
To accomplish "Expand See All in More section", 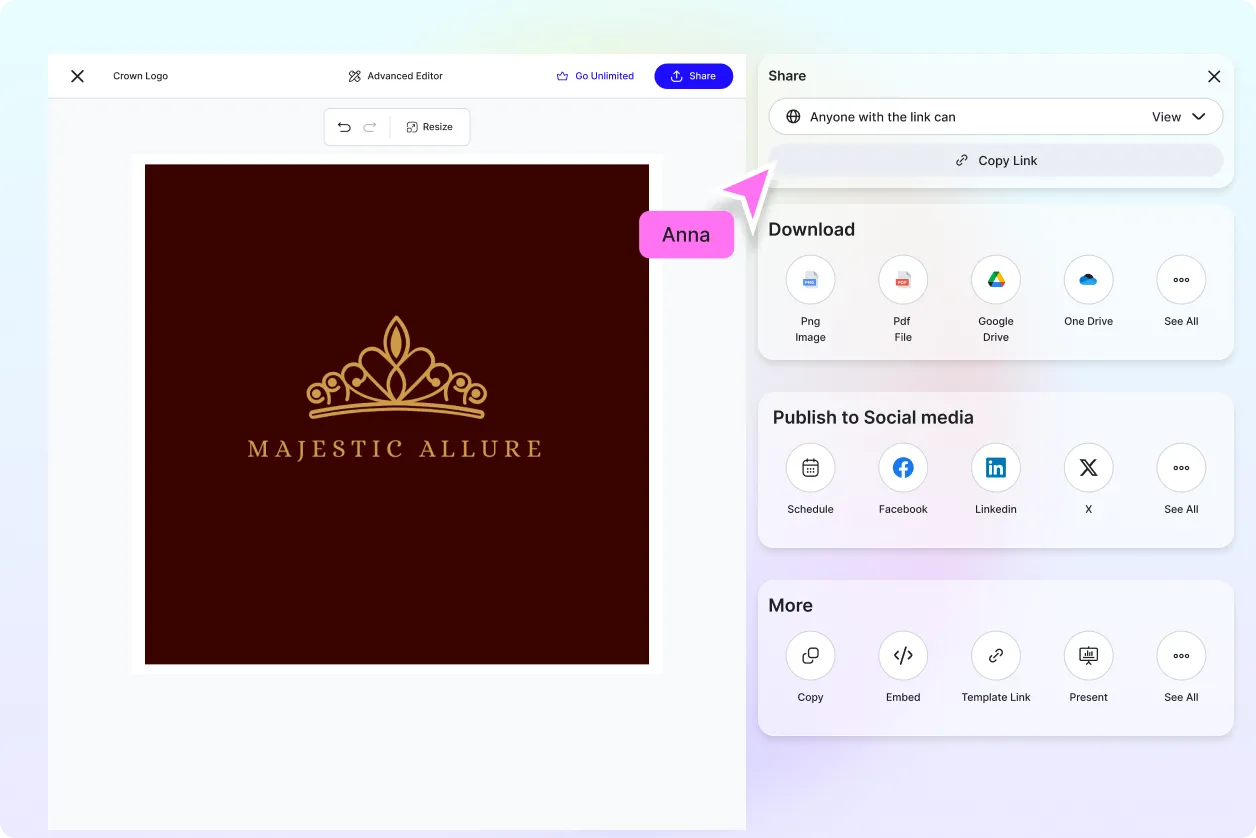I will point(1181,656).
